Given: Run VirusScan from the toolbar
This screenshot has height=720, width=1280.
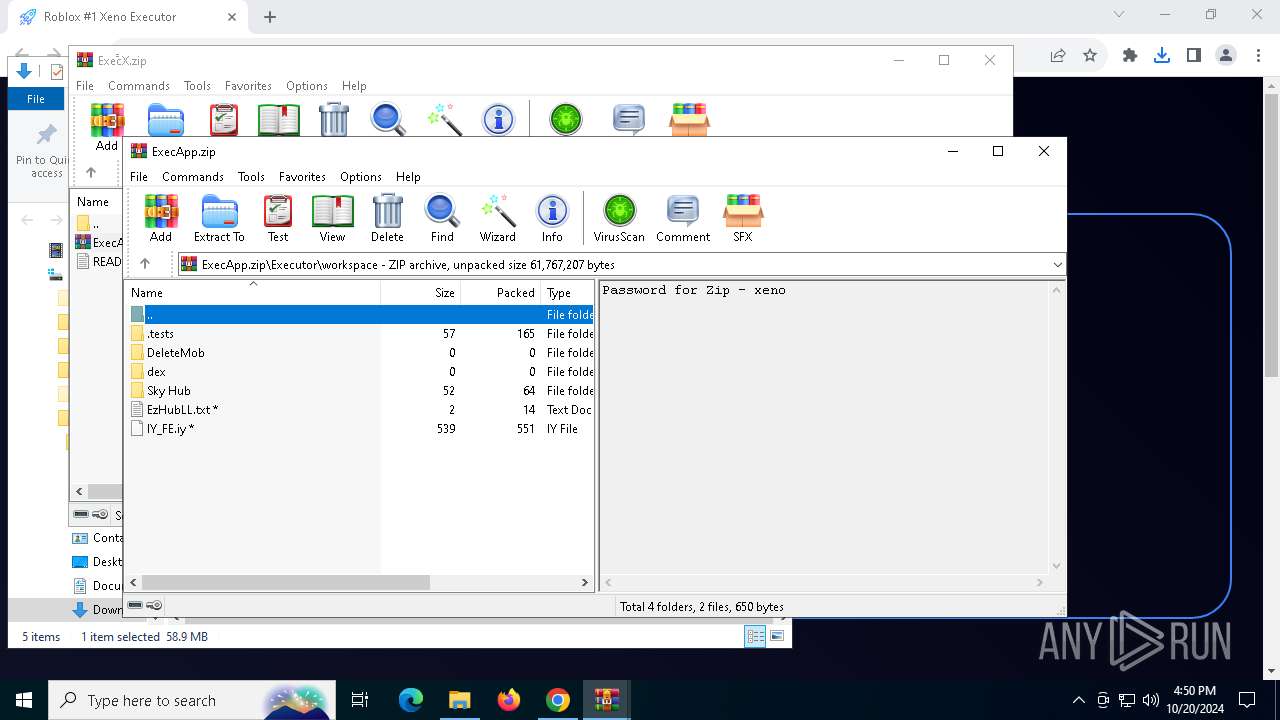Looking at the screenshot, I should click(x=619, y=218).
